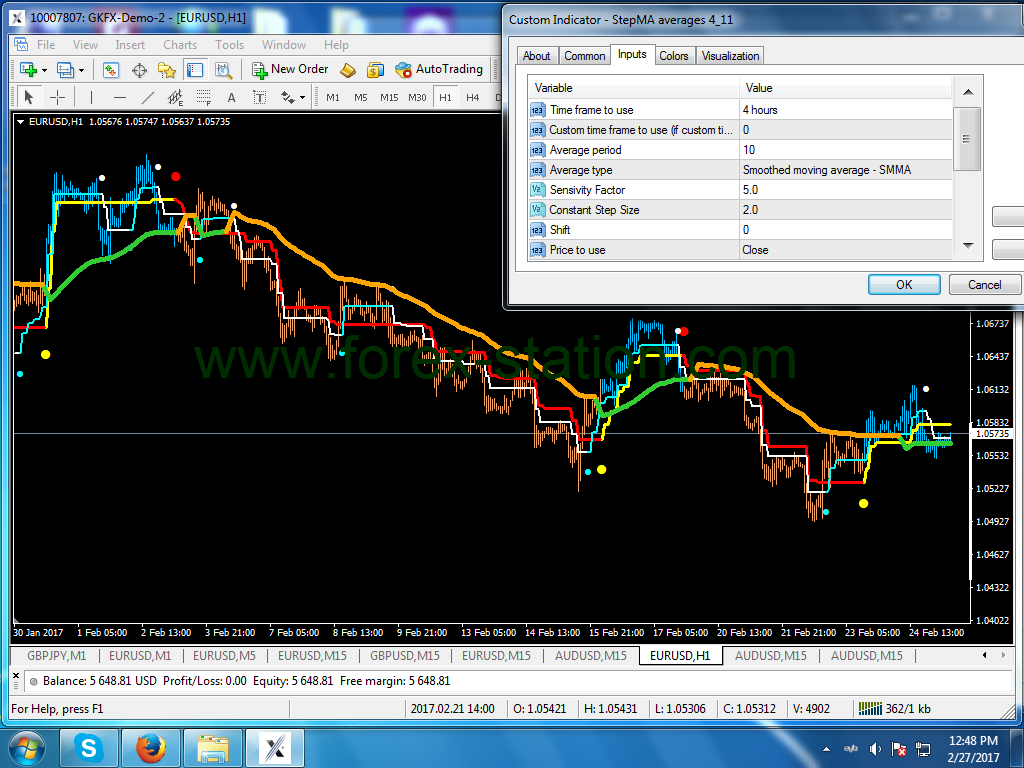Choose the Fibonacci retracement tool

click(x=204, y=97)
